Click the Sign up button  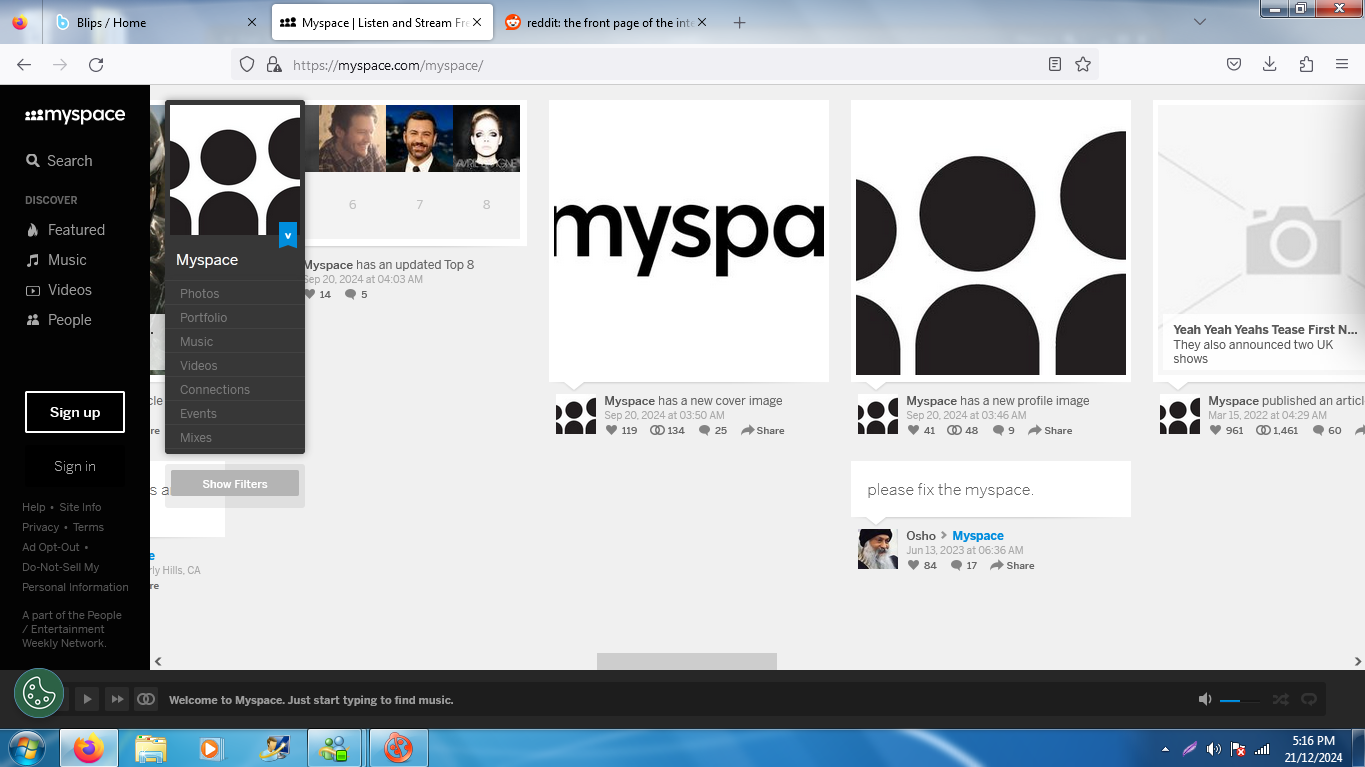75,412
